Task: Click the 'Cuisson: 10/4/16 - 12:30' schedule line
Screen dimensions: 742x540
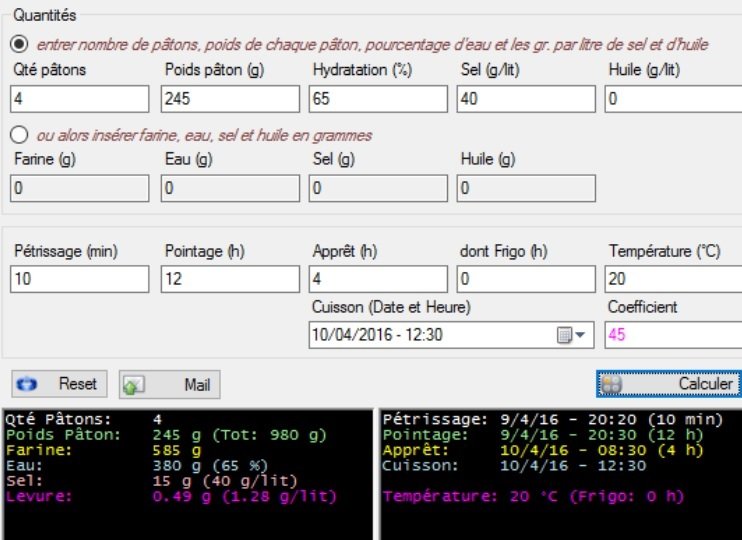Action: pyautogui.click(x=514, y=466)
